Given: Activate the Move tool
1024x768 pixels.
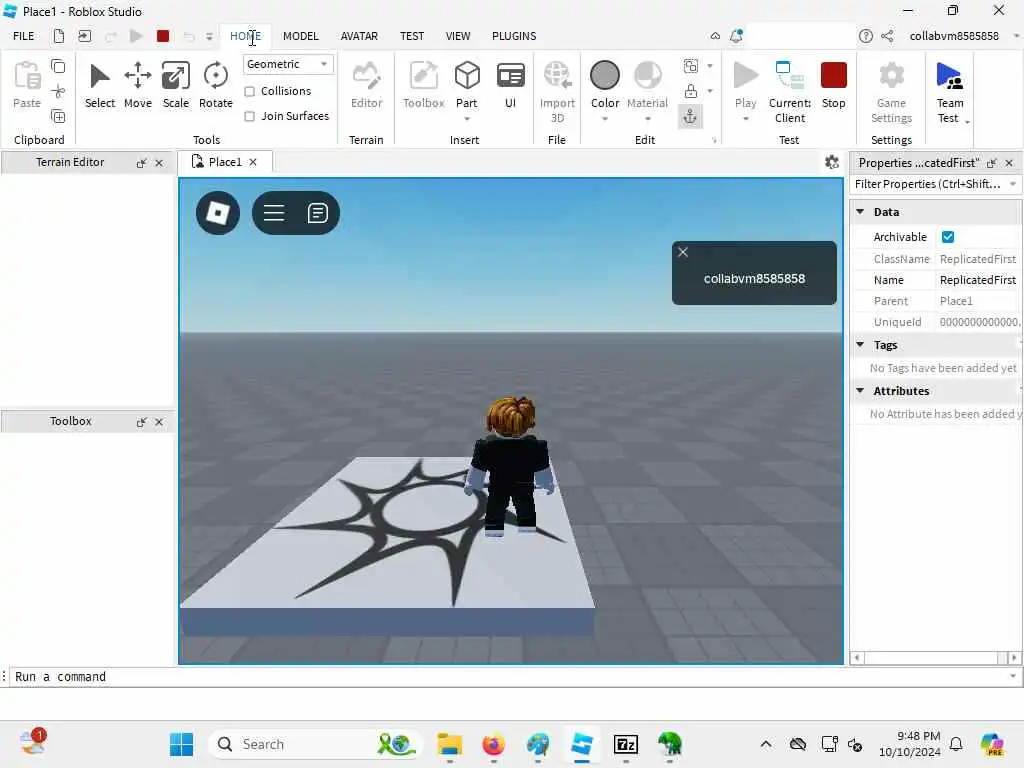Looking at the screenshot, I should 138,85.
